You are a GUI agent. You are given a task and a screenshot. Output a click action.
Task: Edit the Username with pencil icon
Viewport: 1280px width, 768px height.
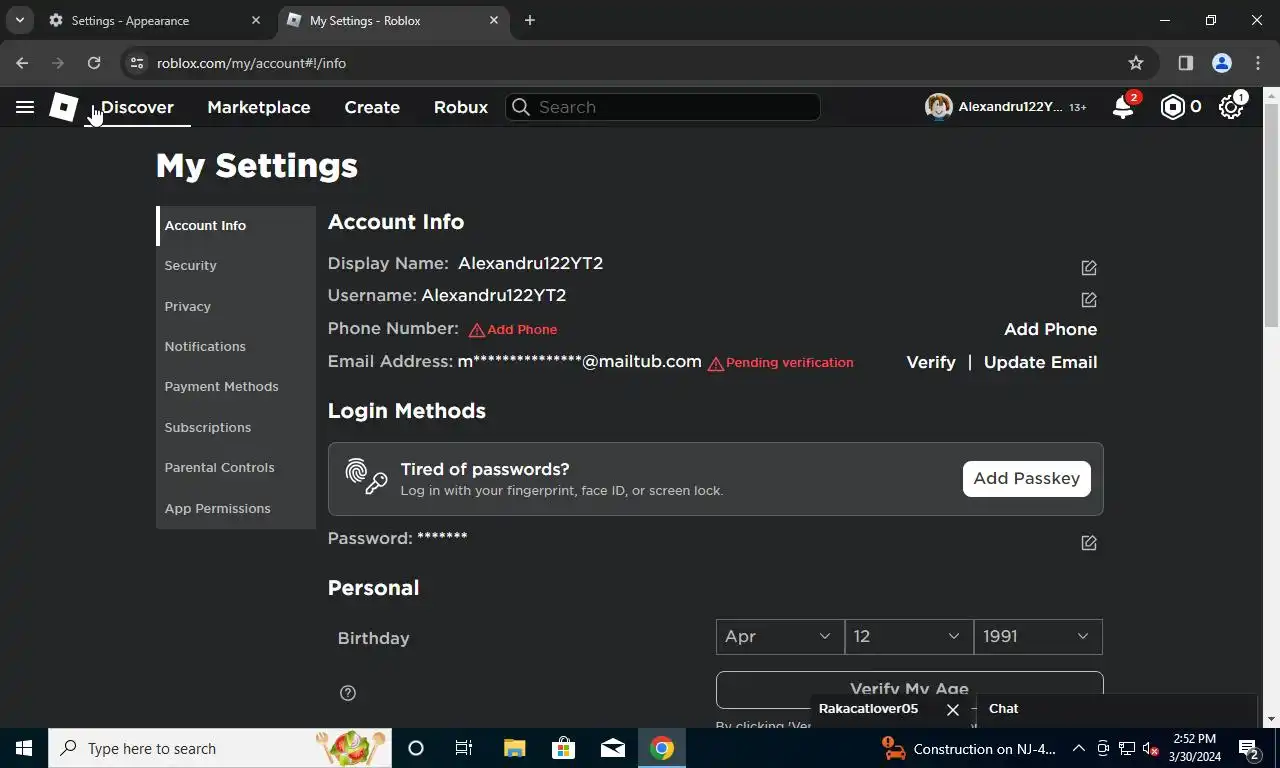point(1089,299)
